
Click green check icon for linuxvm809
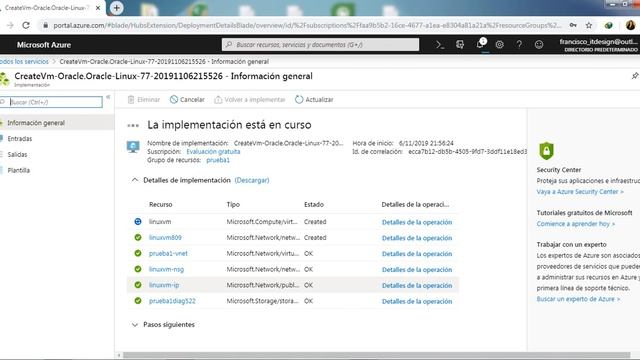(138, 238)
